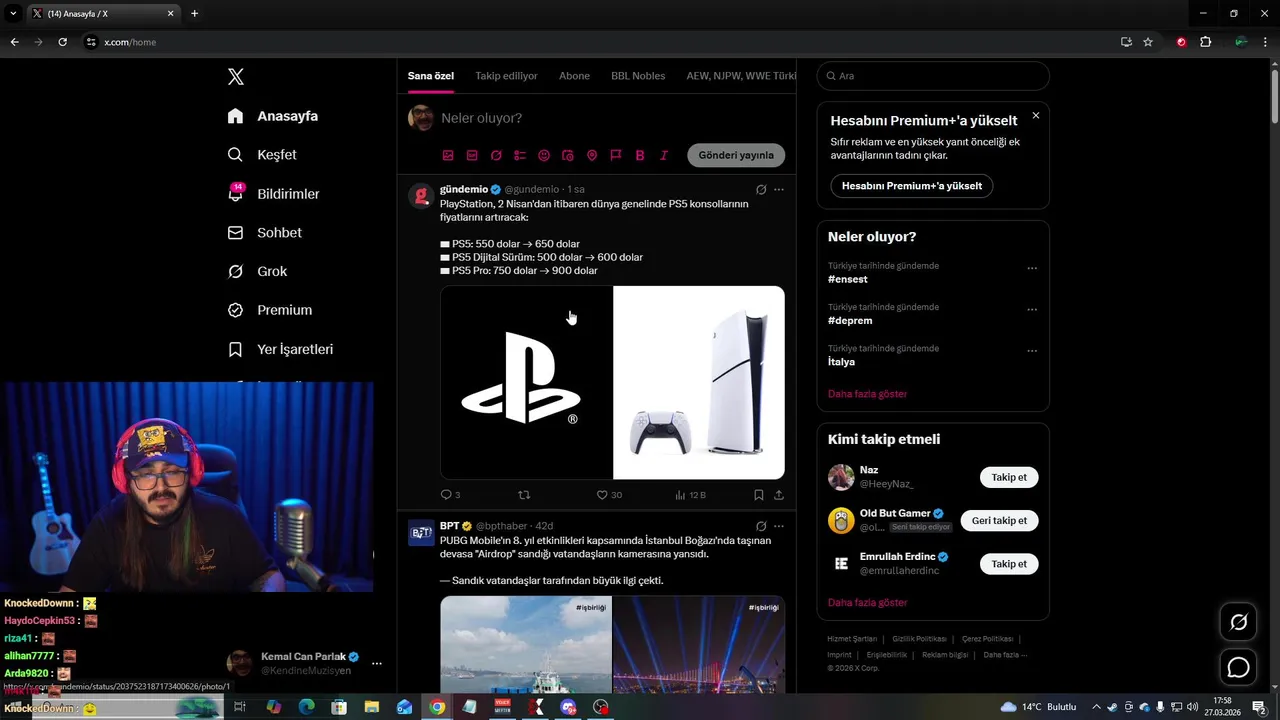The image size is (1280, 720).
Task: Open more options on BPT post
Action: coord(779,526)
